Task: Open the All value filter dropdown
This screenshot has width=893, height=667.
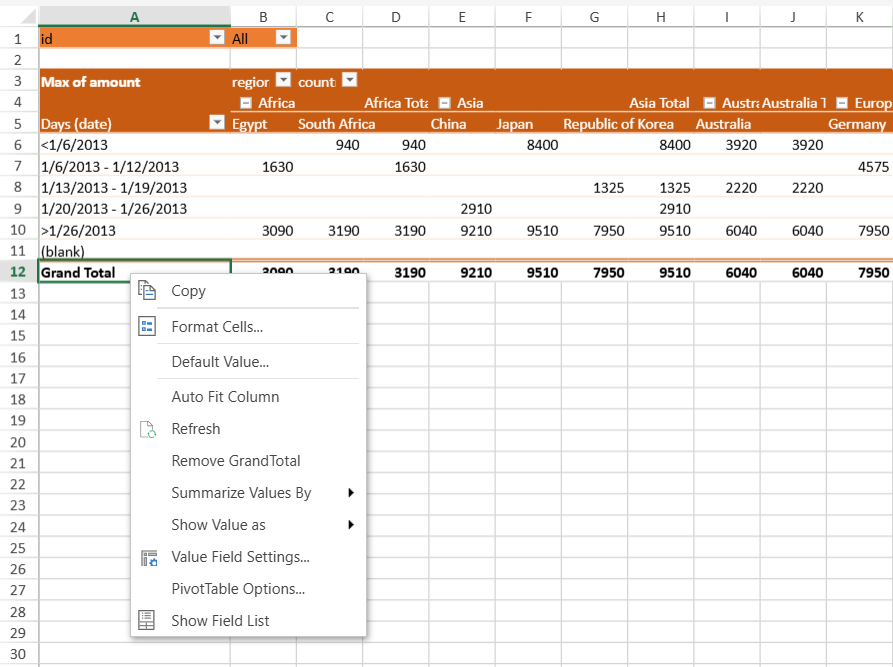Action: [x=283, y=38]
